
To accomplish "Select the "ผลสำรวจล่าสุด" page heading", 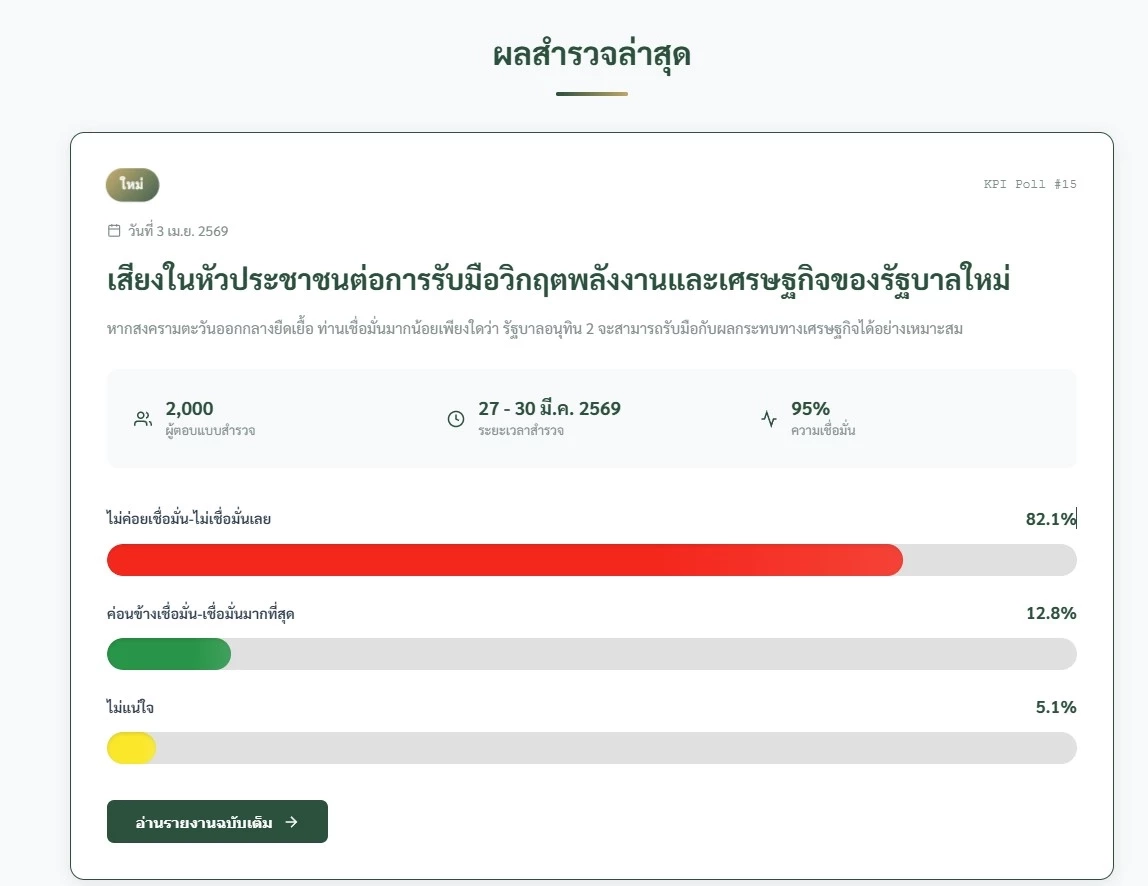I will 591,56.
